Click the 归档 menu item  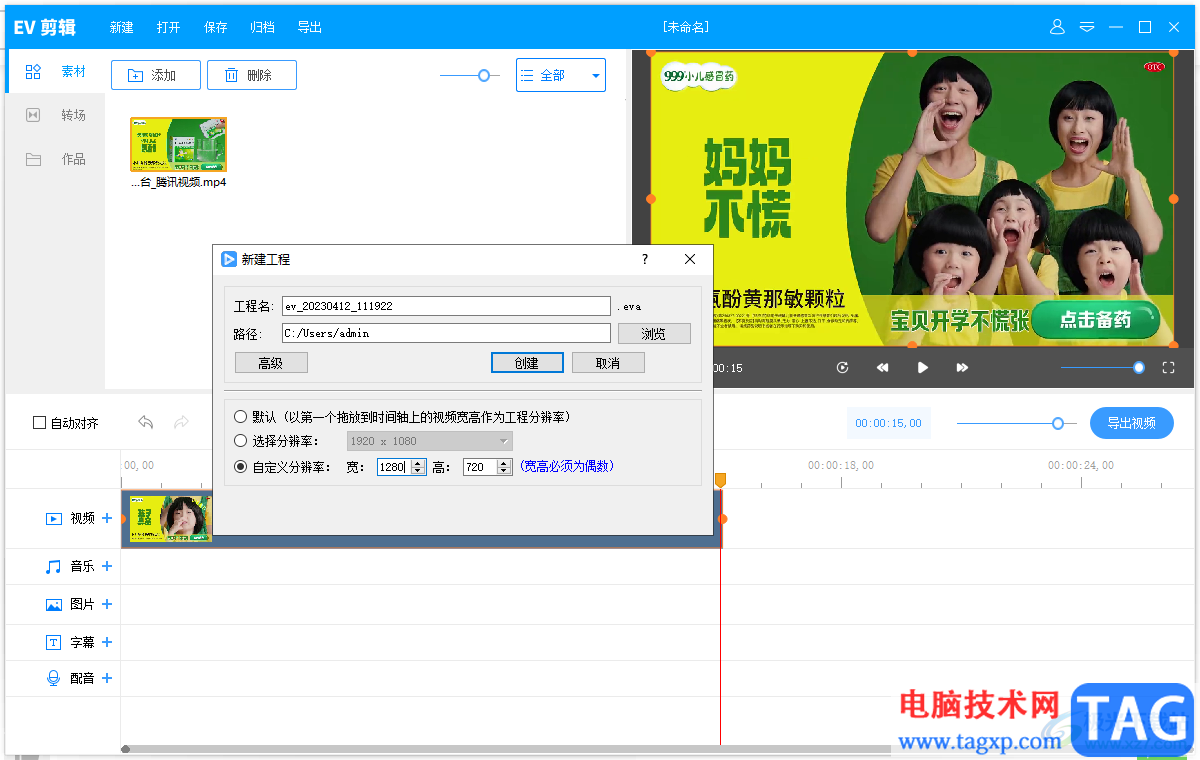tap(263, 27)
